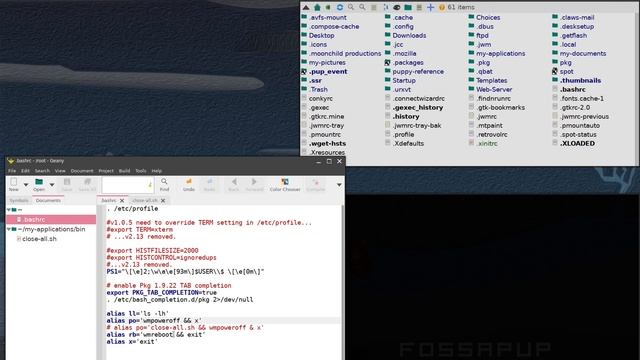Click the Redo toolbar icon
Viewport: 640px width, 360px height.
click(x=209, y=184)
